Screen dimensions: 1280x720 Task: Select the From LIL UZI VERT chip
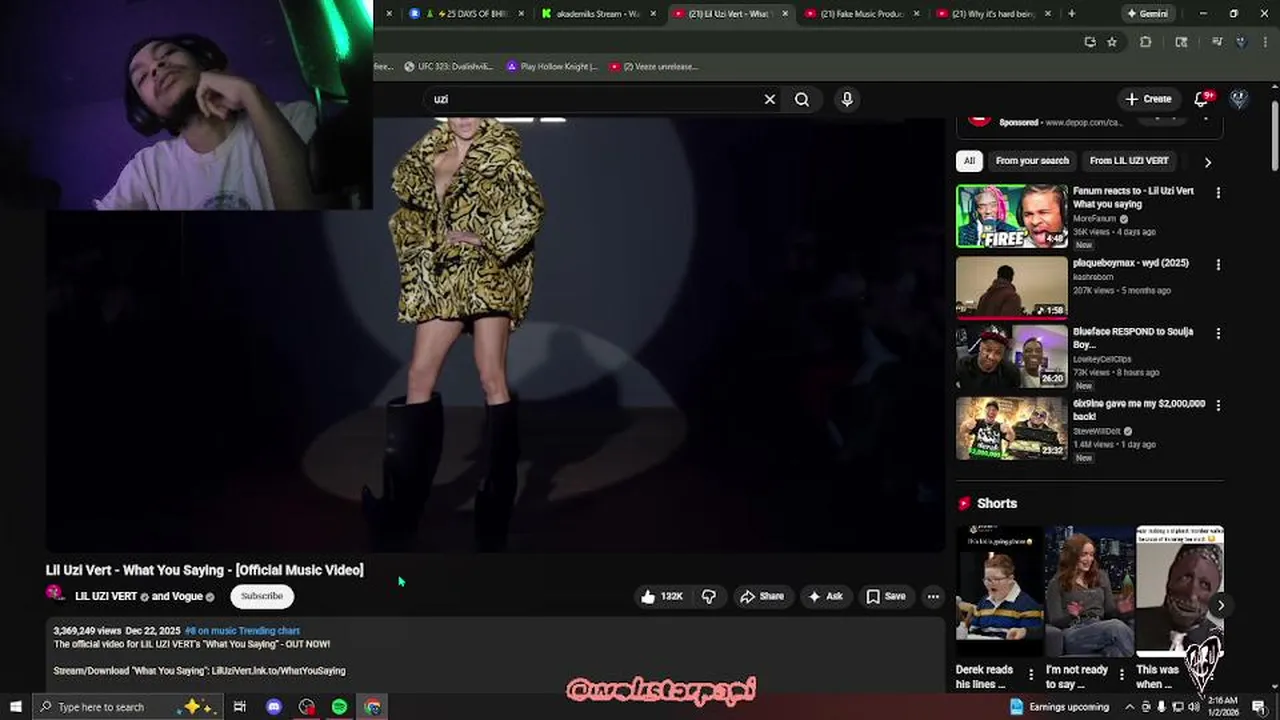click(1128, 161)
